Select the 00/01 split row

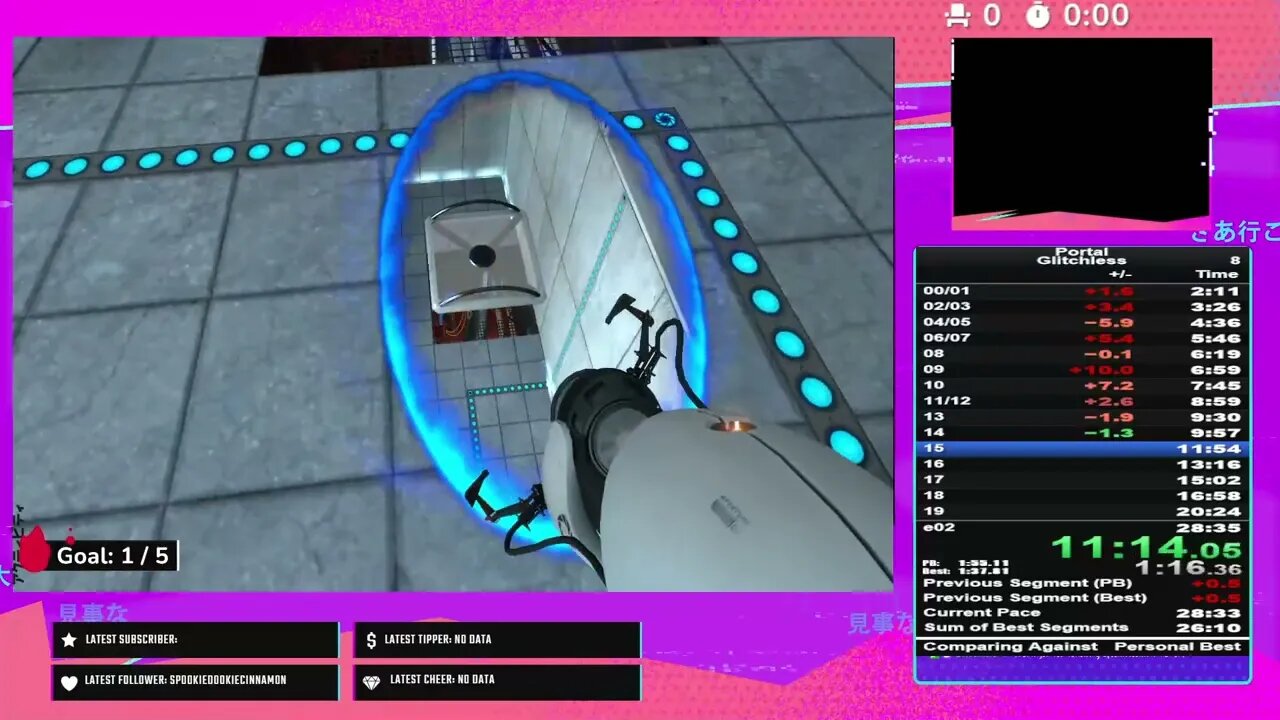click(x=1082, y=291)
